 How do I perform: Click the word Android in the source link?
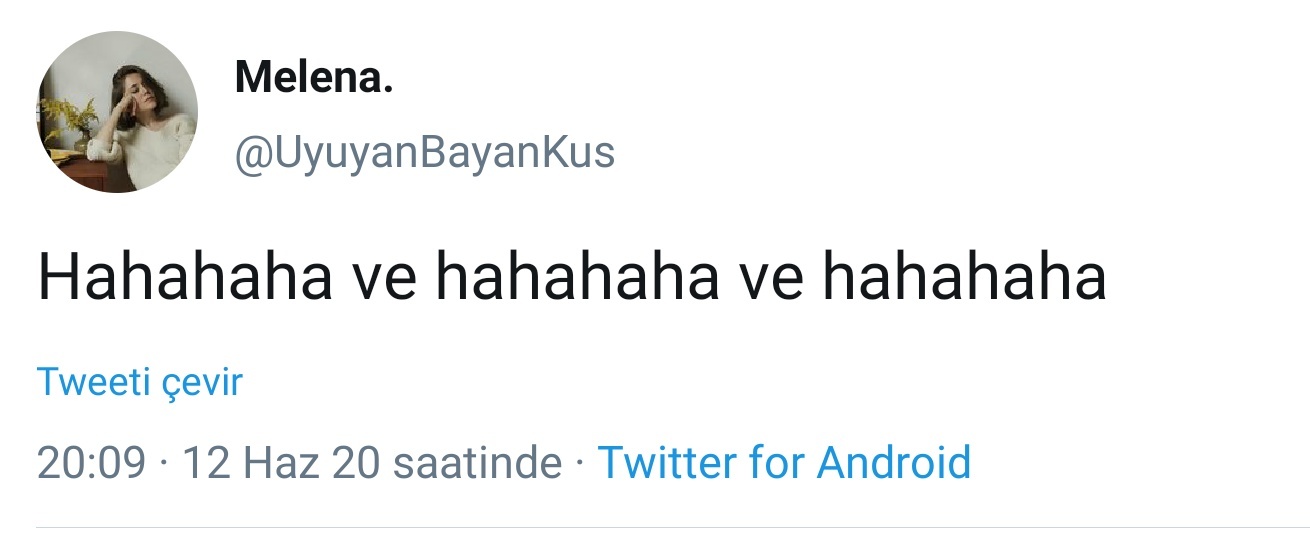click(x=894, y=463)
